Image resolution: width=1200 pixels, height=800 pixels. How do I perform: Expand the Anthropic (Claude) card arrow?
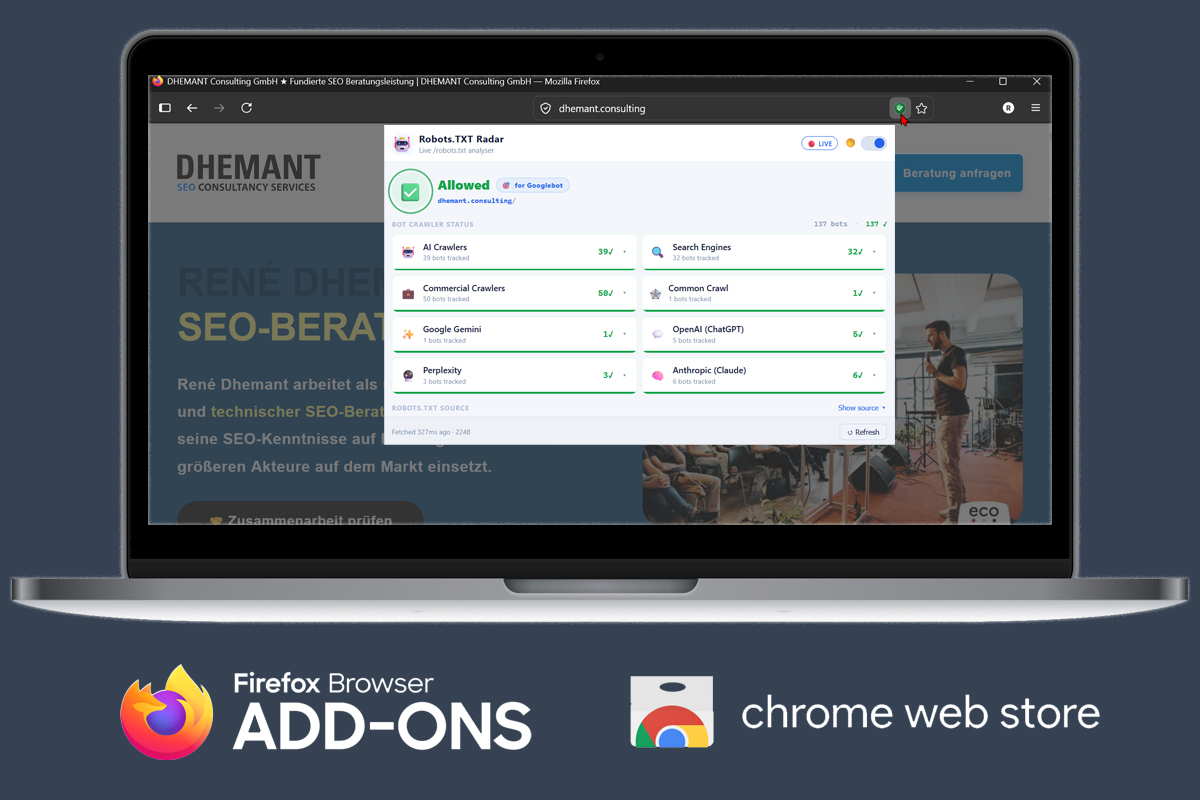point(874,375)
